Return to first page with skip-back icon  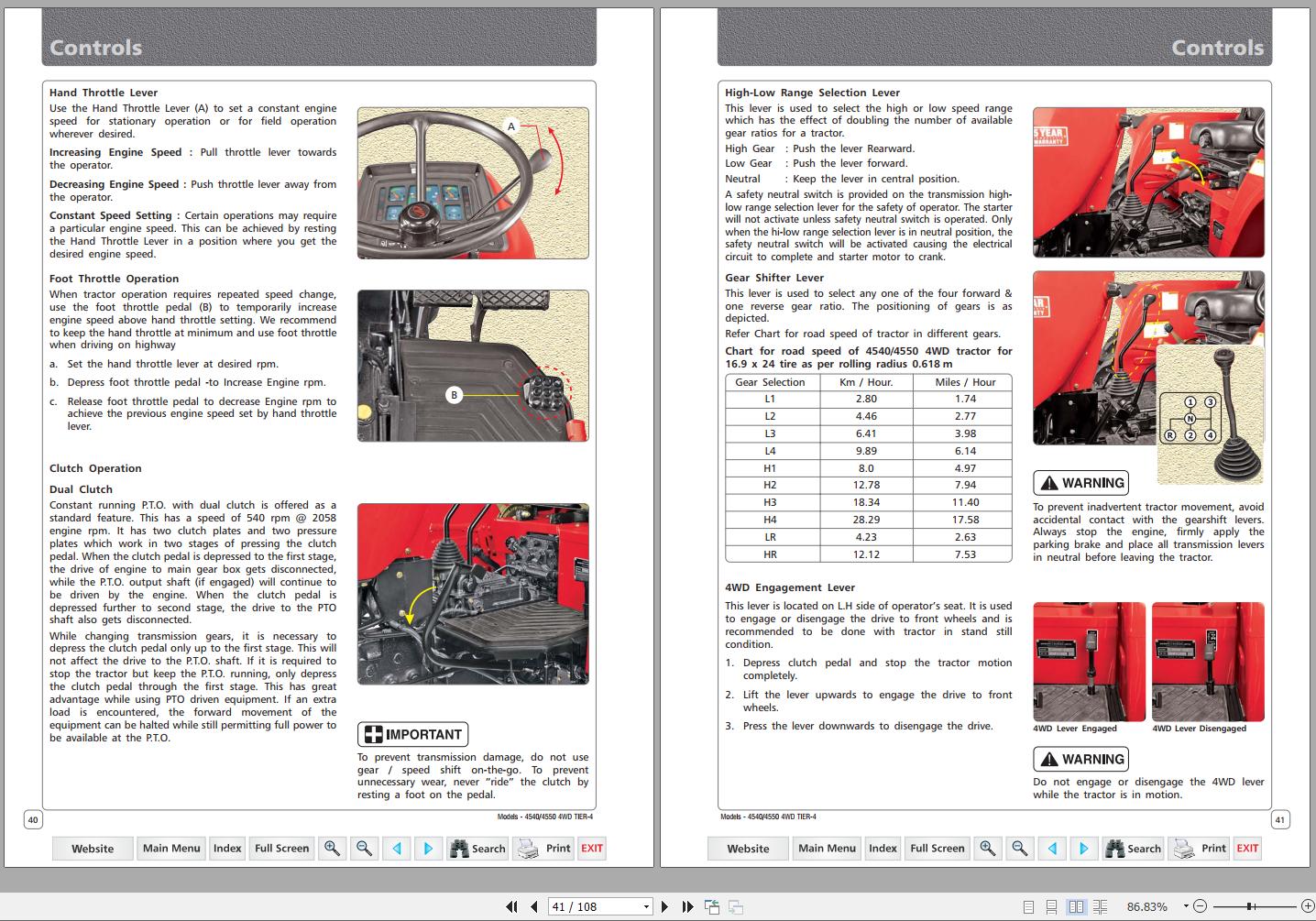pyautogui.click(x=512, y=905)
